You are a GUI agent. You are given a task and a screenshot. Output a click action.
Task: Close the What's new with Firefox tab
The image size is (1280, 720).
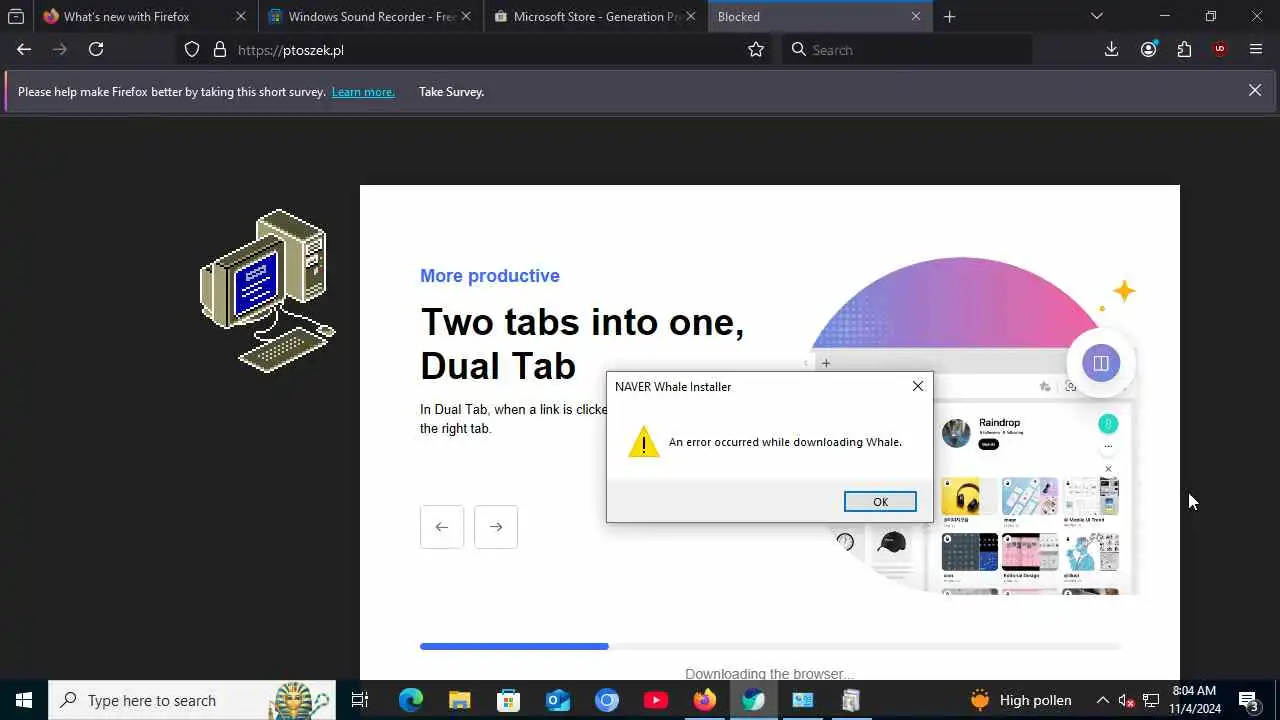click(241, 16)
